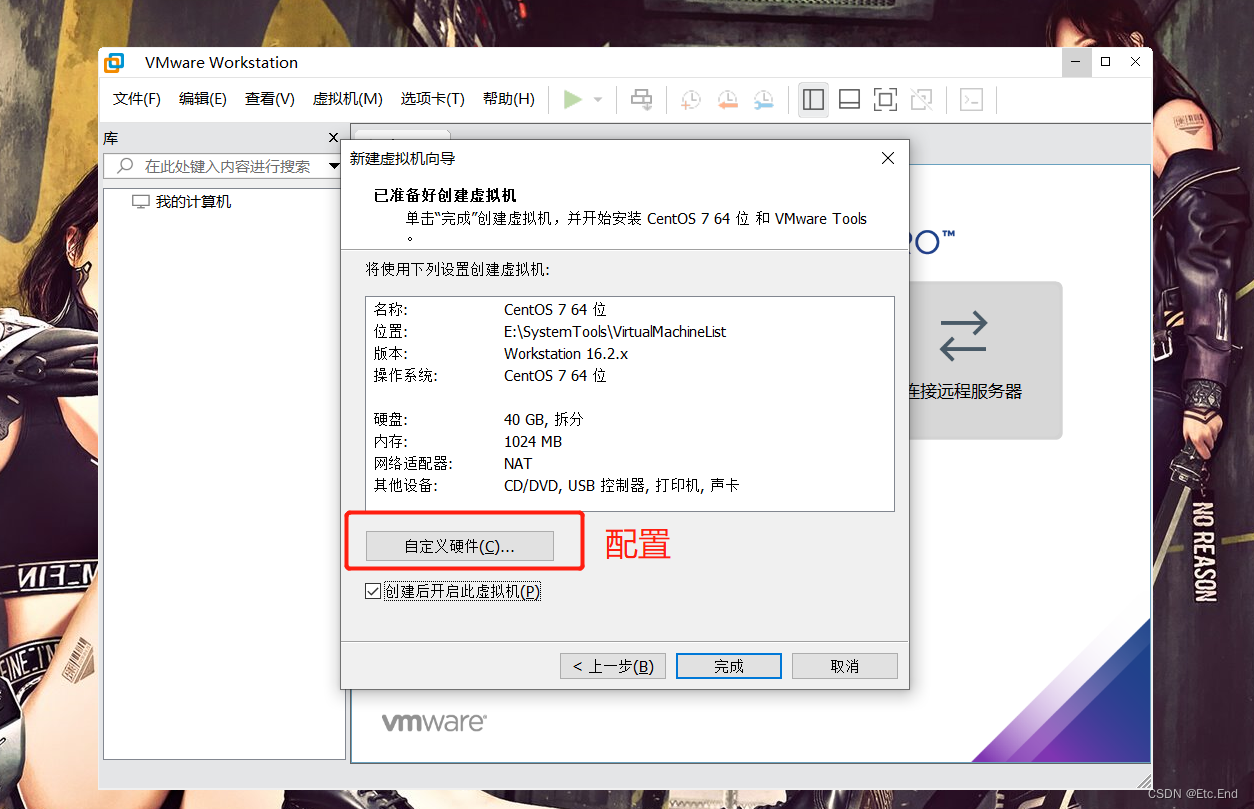Click the Workstation 16.2.x version text
Viewport: 1254px width, 809px height.
(x=566, y=354)
